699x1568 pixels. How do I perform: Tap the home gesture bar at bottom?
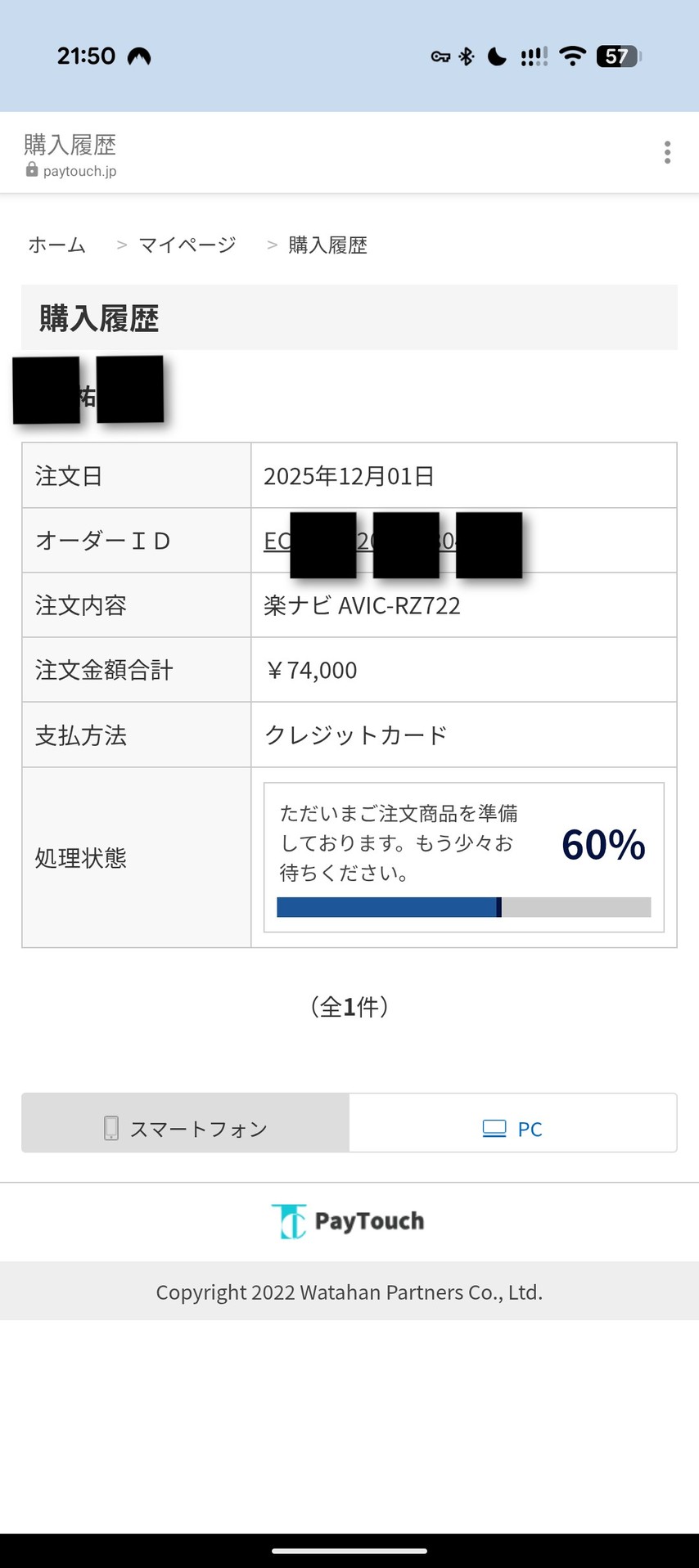click(x=349, y=1550)
